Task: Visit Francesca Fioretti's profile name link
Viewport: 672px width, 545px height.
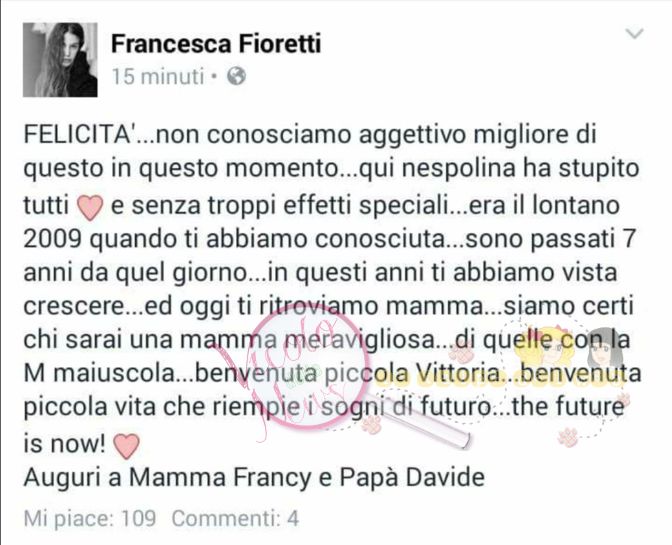Action: (x=216, y=43)
